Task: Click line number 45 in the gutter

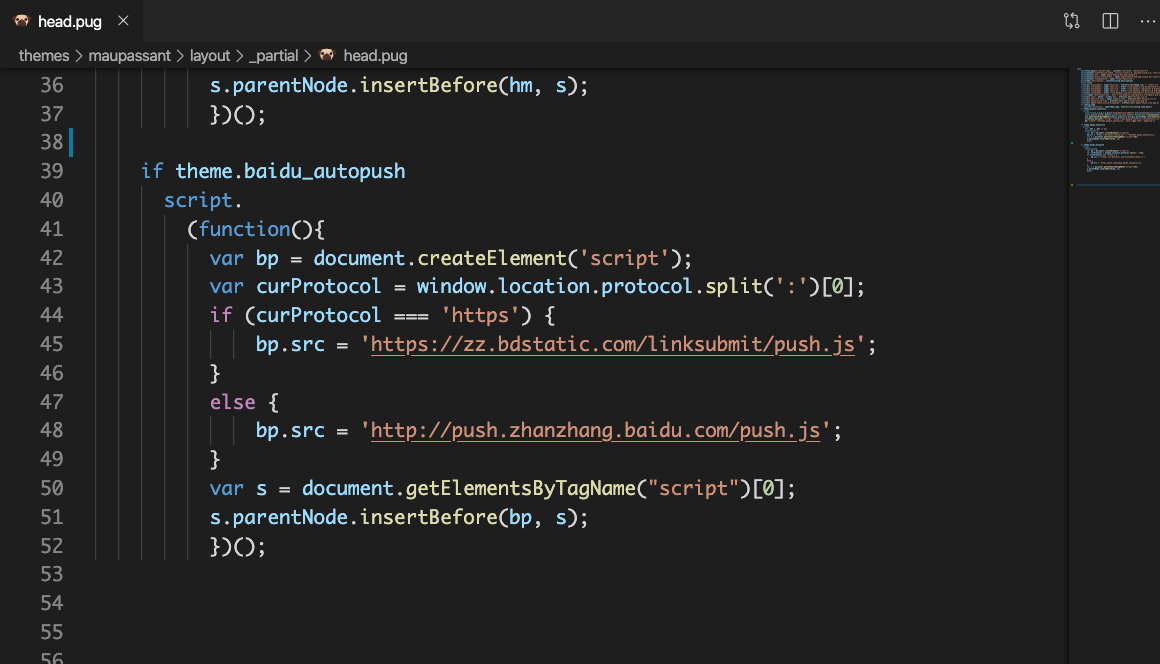Action: [51, 344]
